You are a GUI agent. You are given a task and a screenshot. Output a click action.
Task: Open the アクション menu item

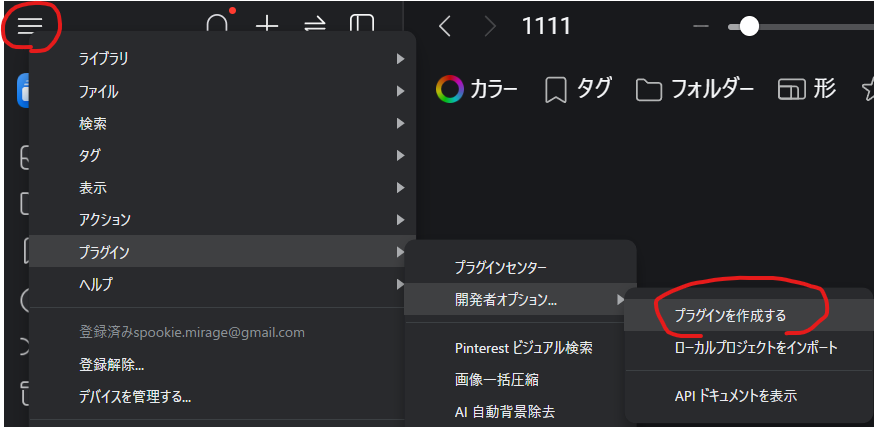222,220
